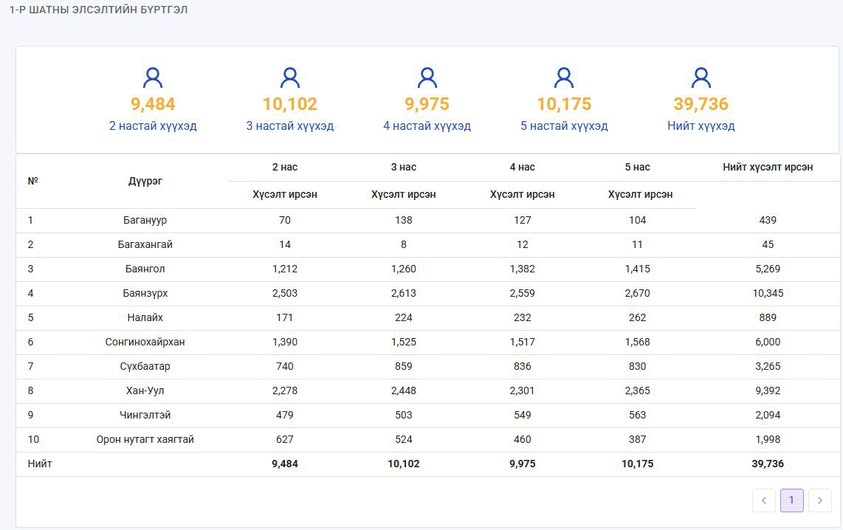
Task: Click the person icon above 9,484
Action: tap(153, 78)
